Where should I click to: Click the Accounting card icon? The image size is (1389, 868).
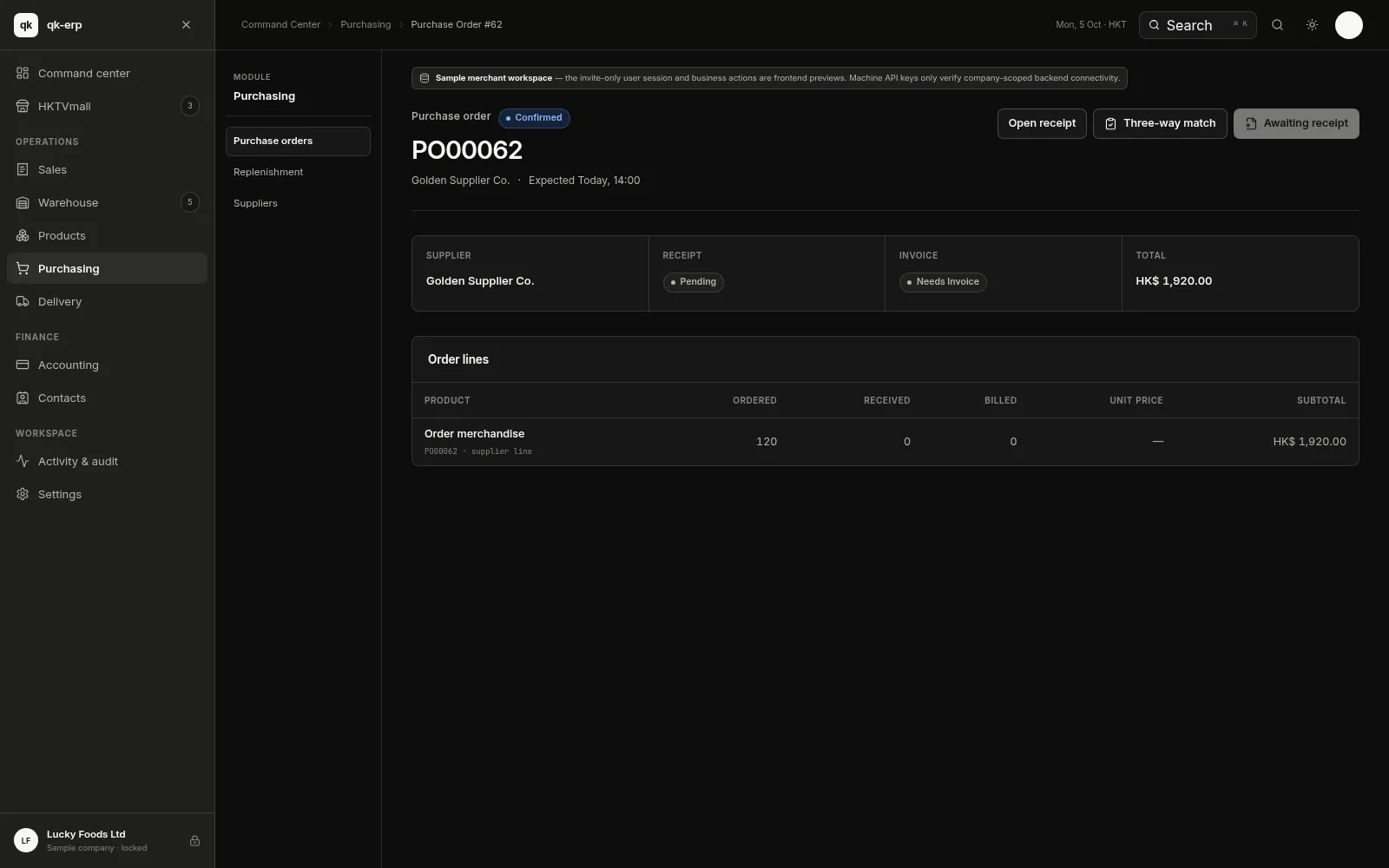[x=23, y=365]
